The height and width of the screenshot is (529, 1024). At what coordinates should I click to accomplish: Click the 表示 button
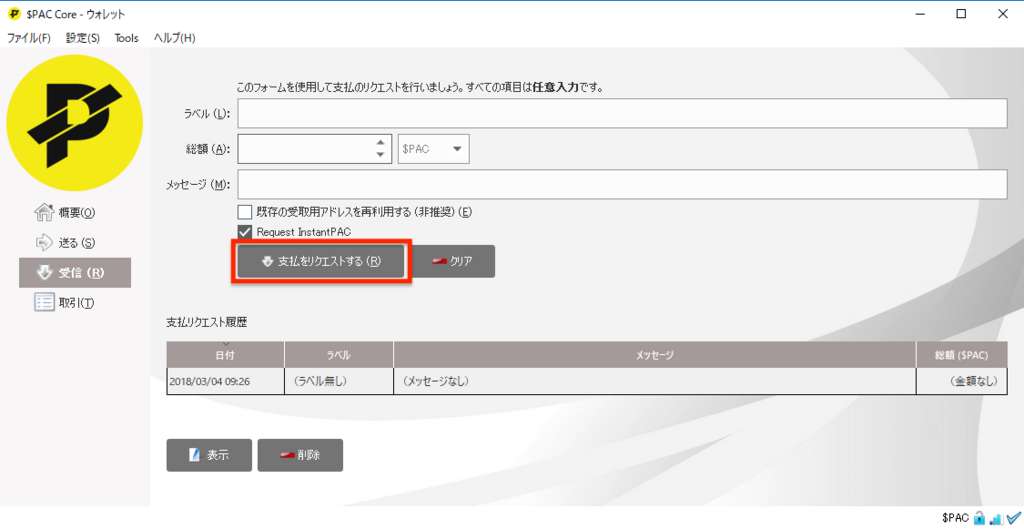[x=209, y=455]
